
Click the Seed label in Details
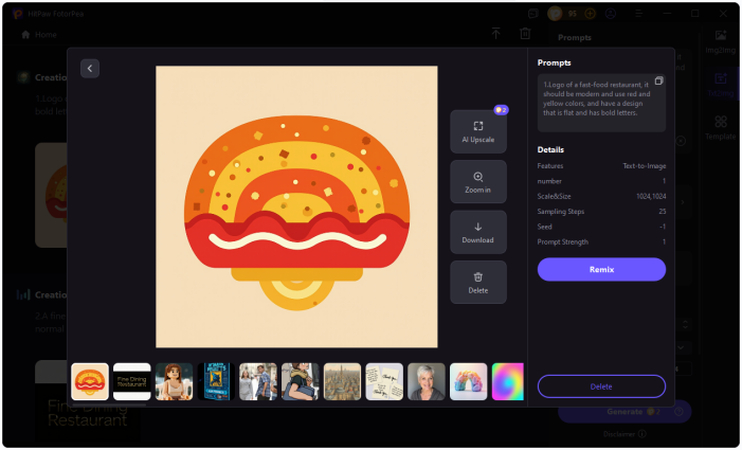coord(545,227)
